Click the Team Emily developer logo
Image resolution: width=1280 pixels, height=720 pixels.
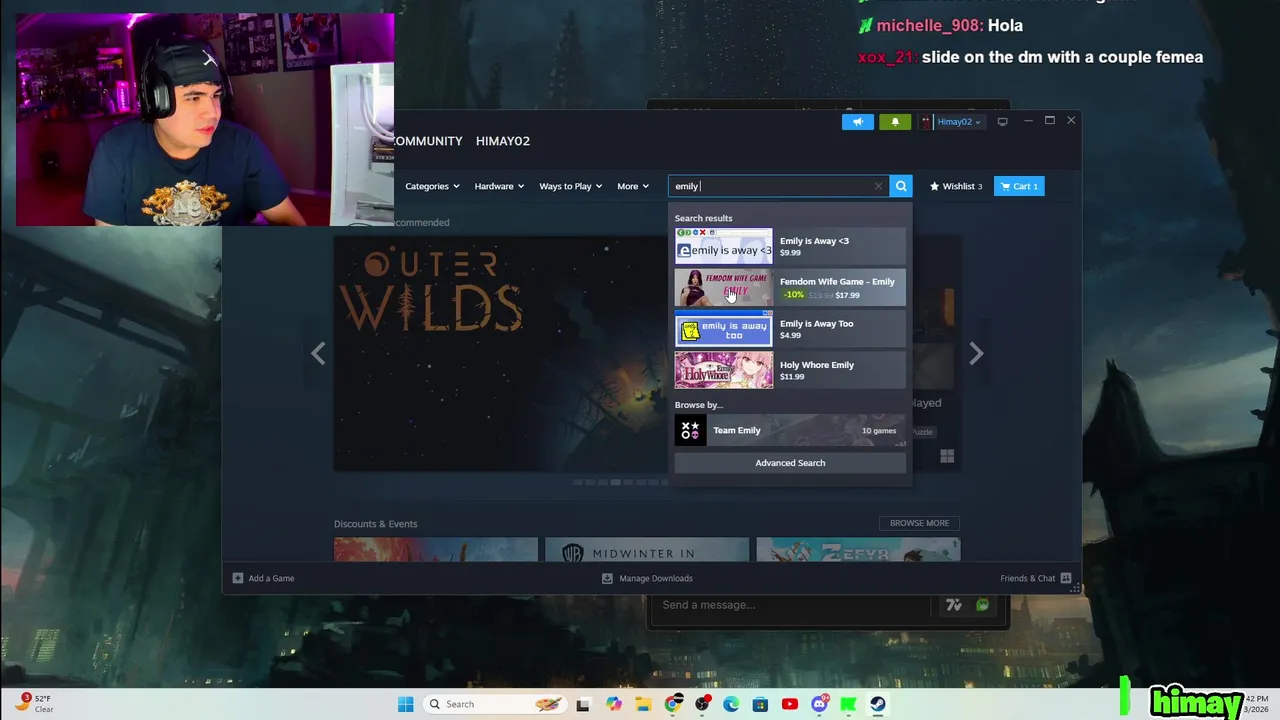tap(690, 430)
